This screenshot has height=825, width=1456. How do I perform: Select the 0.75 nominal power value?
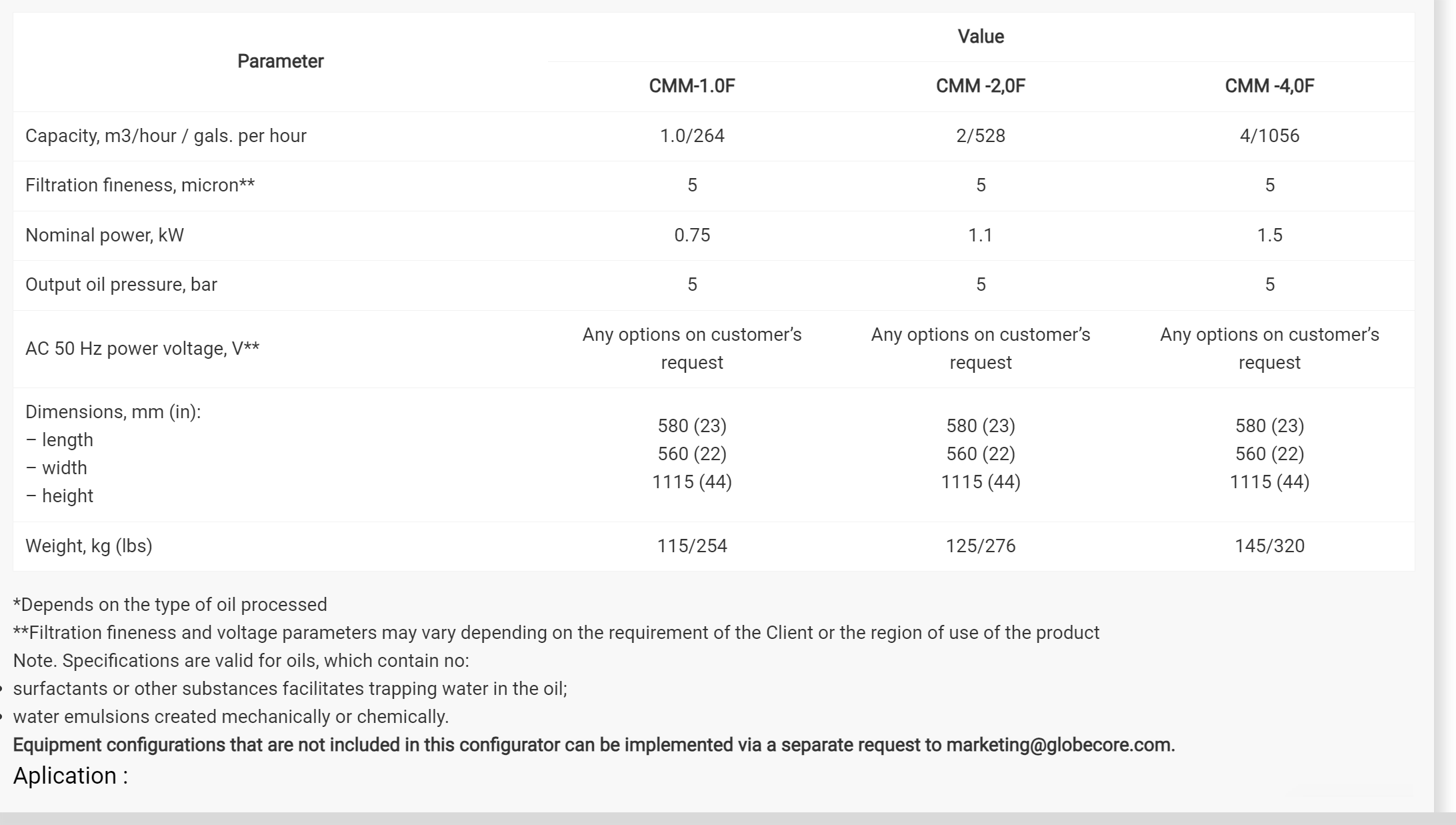point(691,235)
